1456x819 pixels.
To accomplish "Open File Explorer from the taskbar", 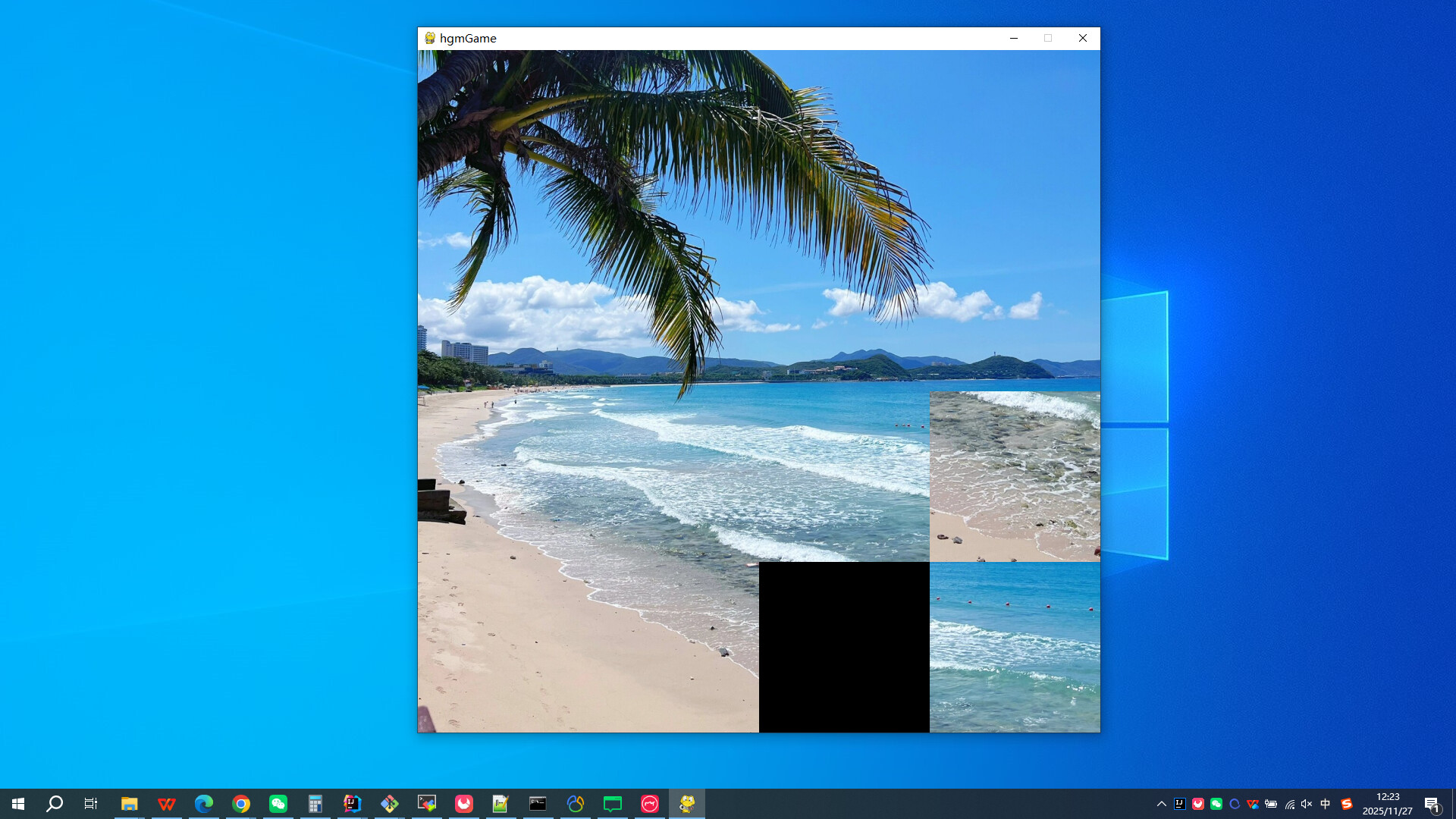I will pos(130,803).
